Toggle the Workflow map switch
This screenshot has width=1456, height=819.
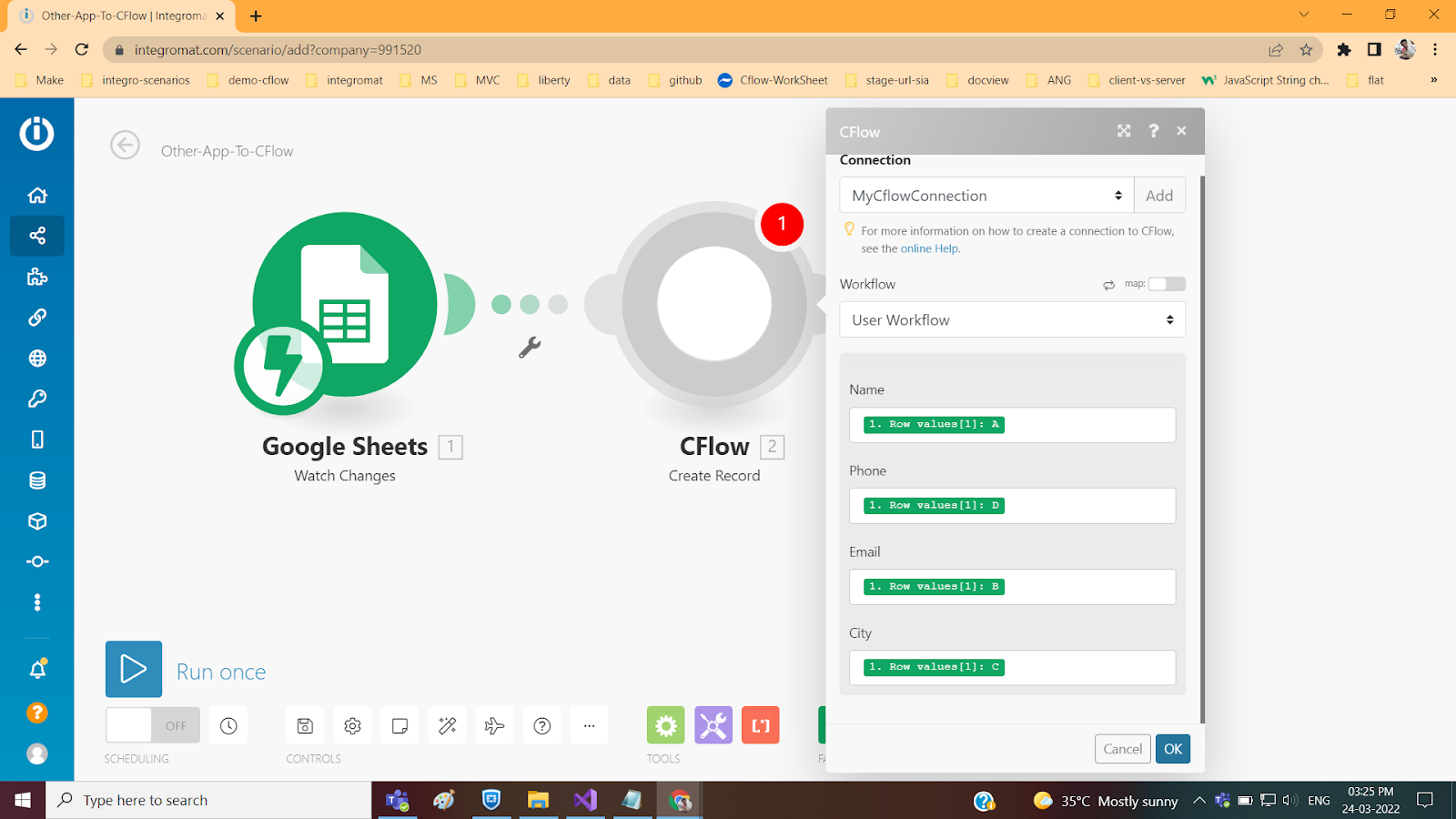(1167, 284)
